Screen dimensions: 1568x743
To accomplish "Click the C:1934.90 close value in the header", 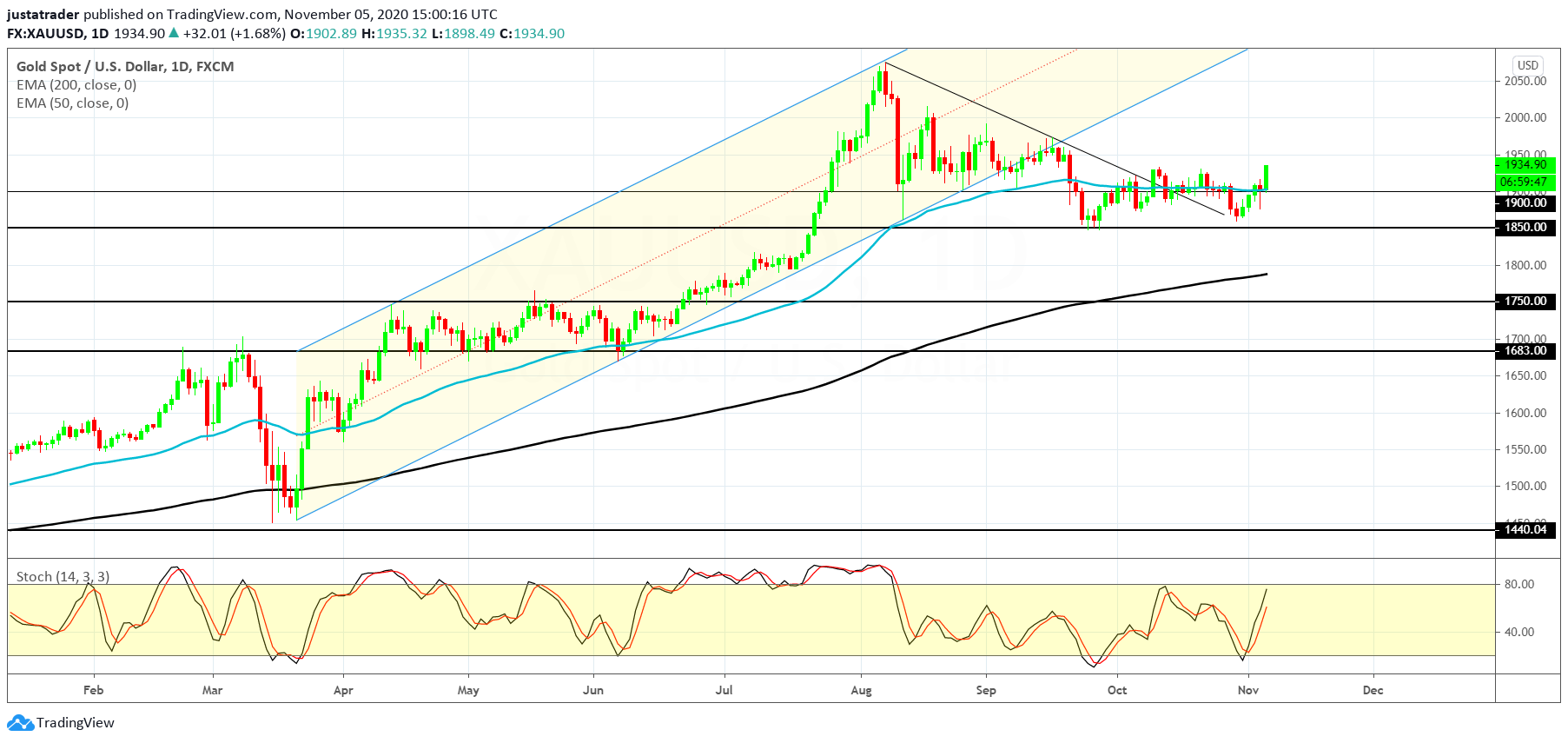I will coord(532,33).
